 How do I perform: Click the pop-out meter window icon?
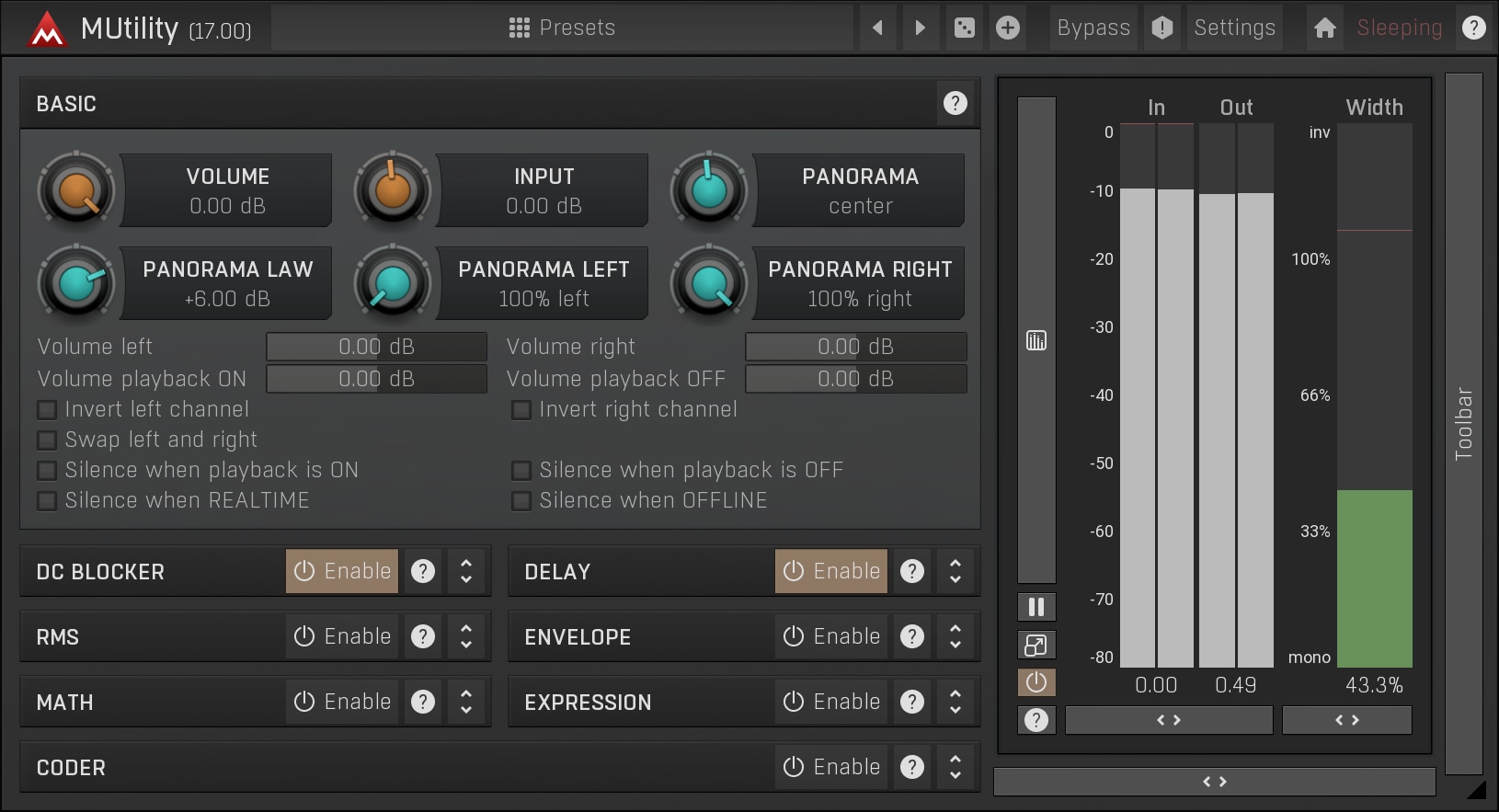[x=1036, y=645]
